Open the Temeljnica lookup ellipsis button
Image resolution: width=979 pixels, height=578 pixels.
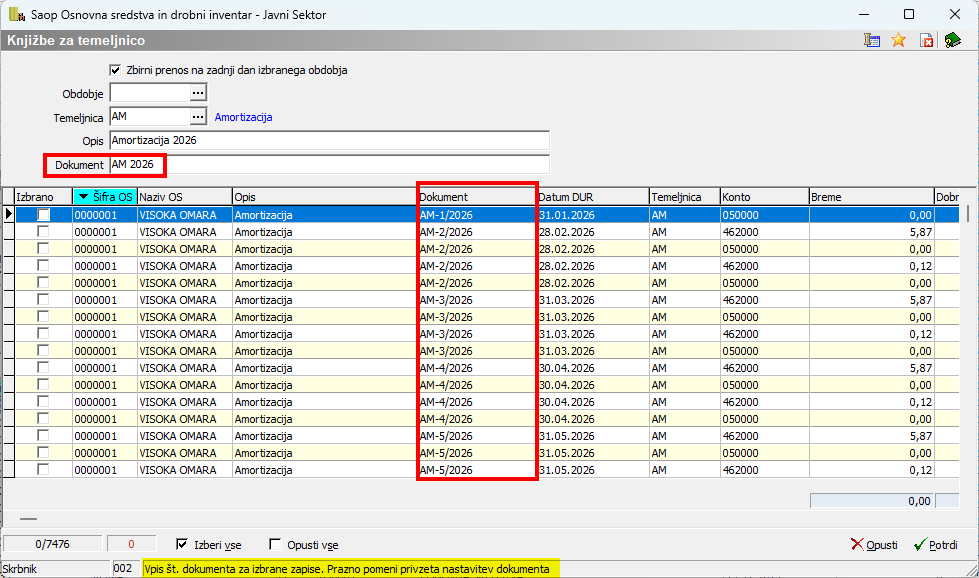198,117
